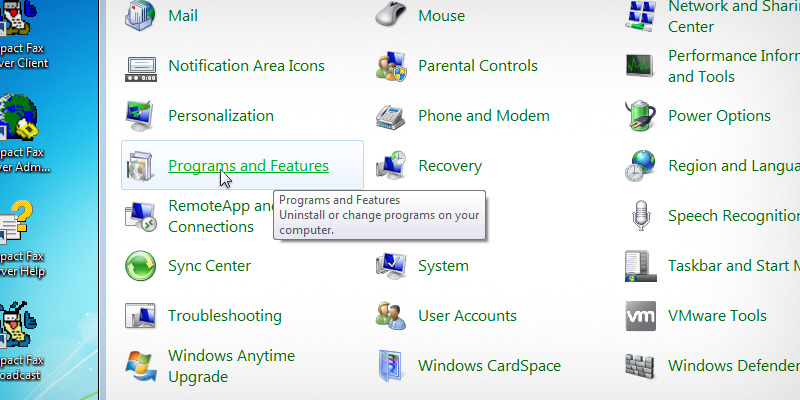Viewport: 800px width, 400px height.
Task: Open the Windows Anytime Upgrade link
Action: coord(231,366)
